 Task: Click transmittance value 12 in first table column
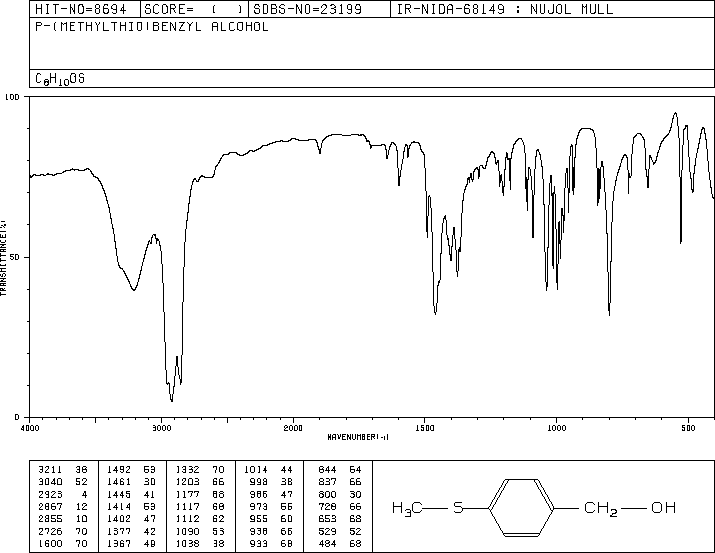(x=81, y=506)
